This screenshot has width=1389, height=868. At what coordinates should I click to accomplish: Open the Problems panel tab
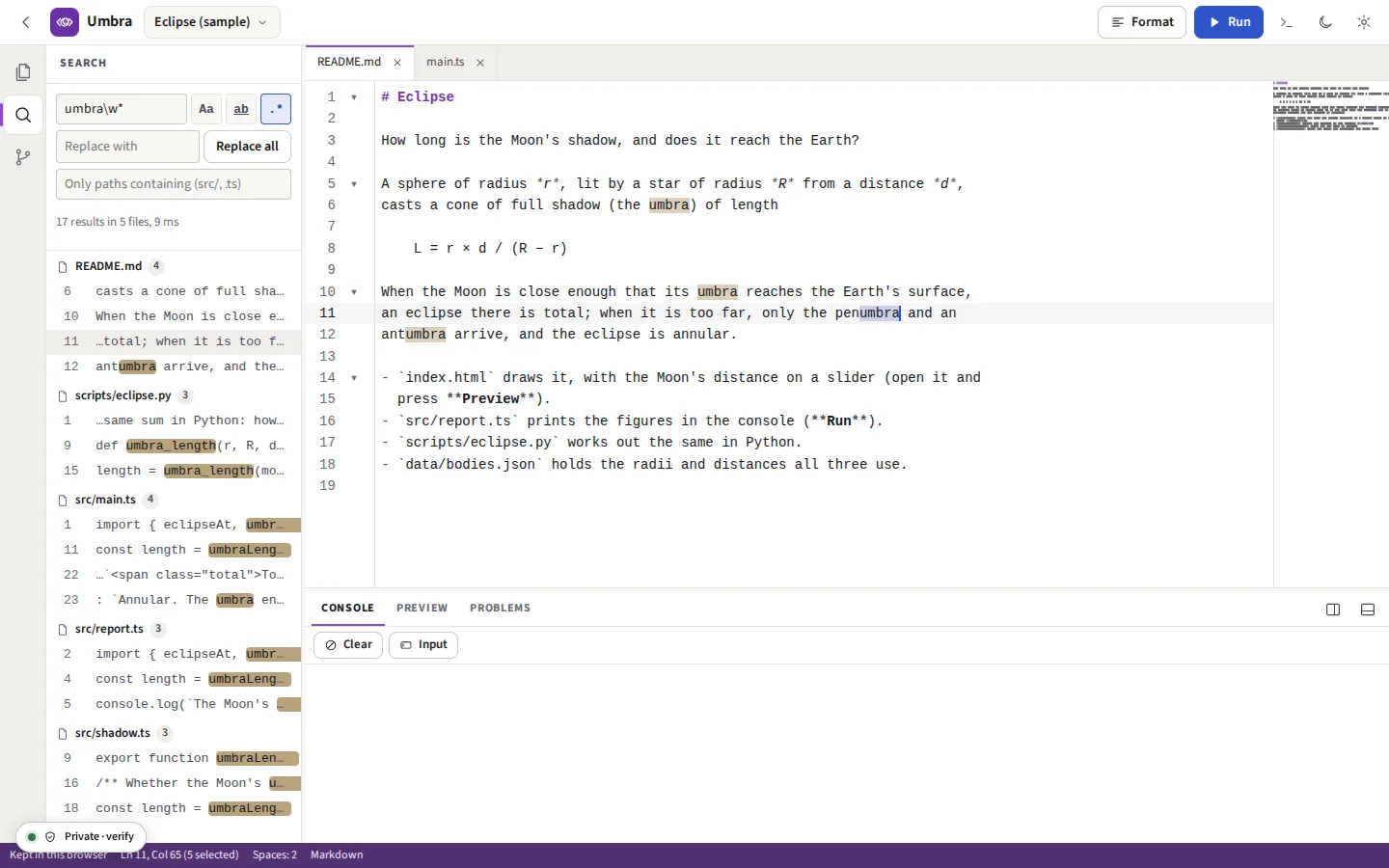point(500,609)
